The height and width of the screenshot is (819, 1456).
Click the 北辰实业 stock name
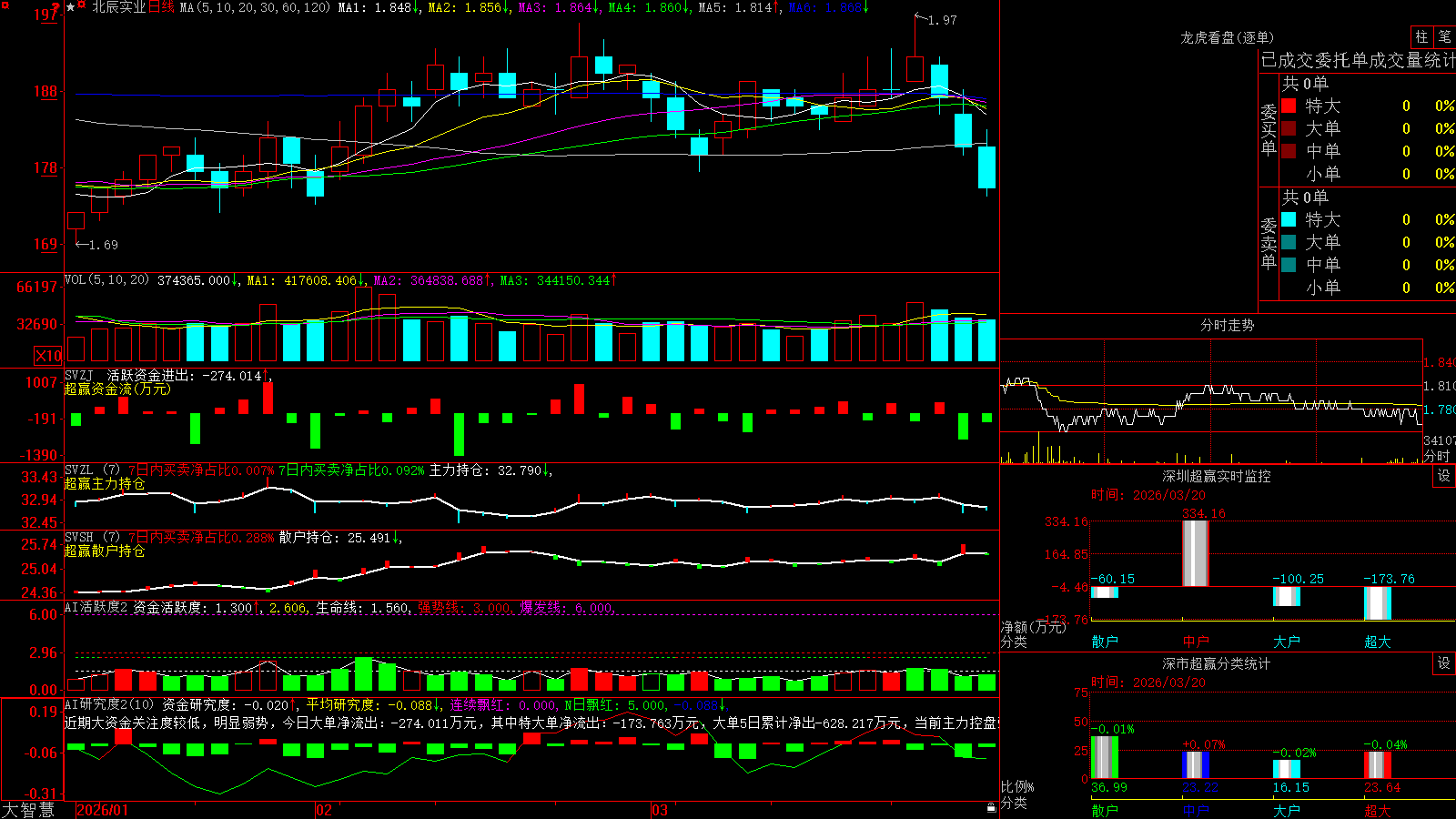pyautogui.click(x=118, y=7)
